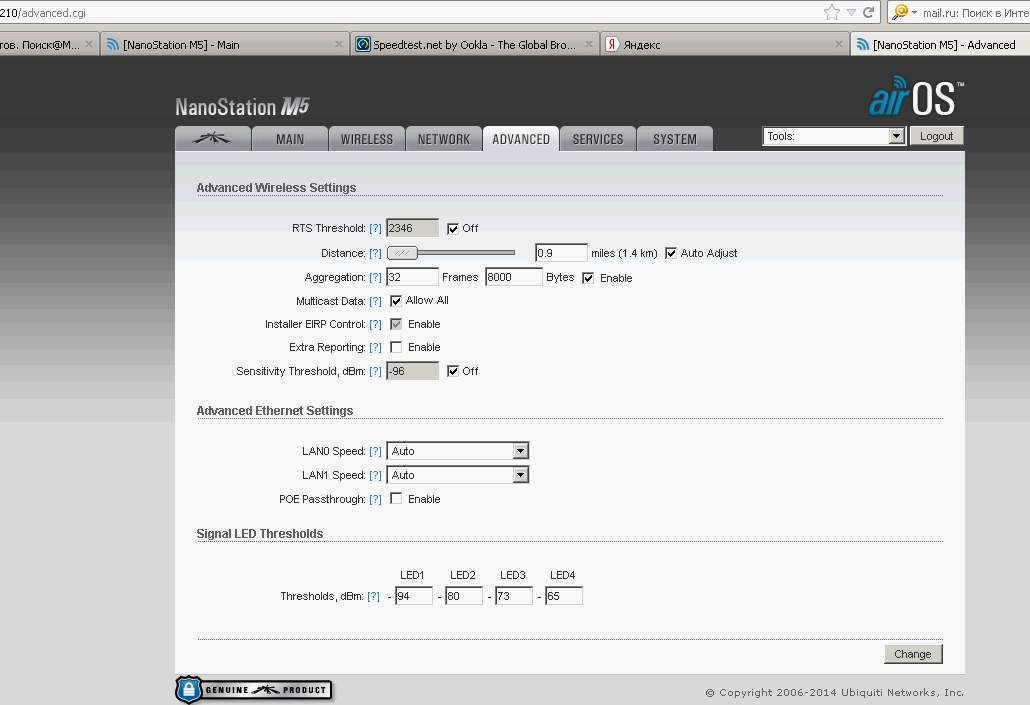Open the address bar history dropdown arrow

point(851,12)
